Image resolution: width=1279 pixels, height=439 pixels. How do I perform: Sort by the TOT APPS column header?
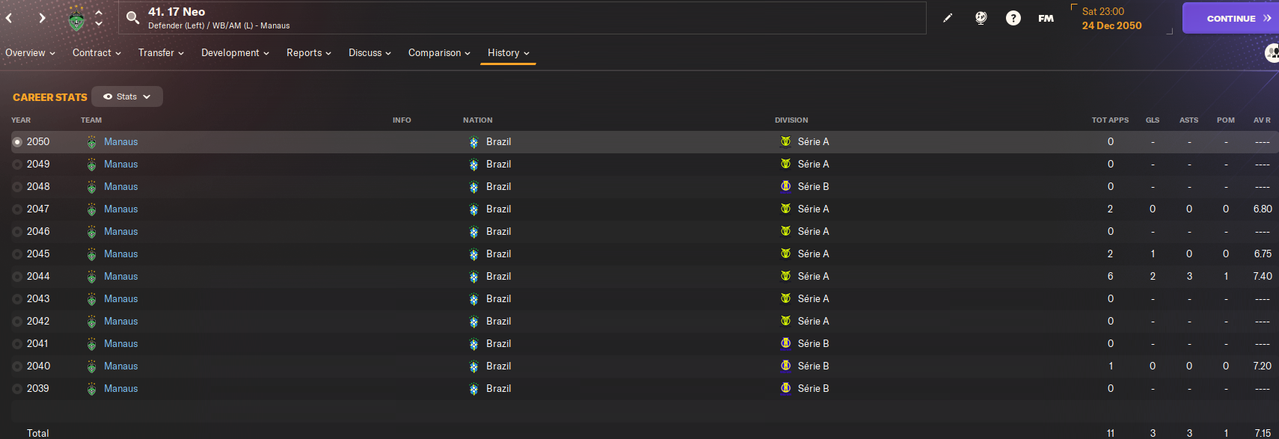1110,120
